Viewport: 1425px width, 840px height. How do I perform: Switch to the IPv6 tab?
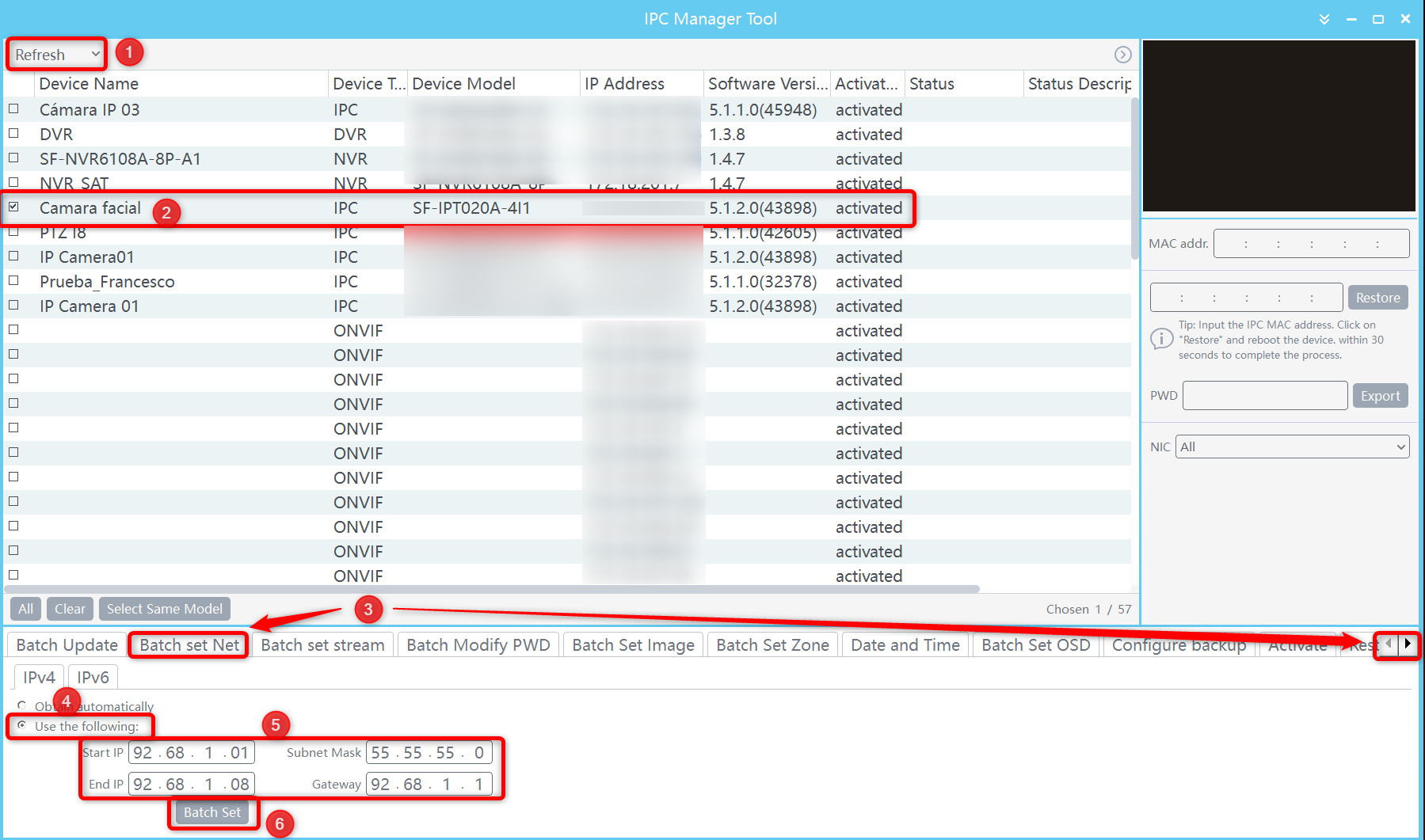click(x=92, y=677)
